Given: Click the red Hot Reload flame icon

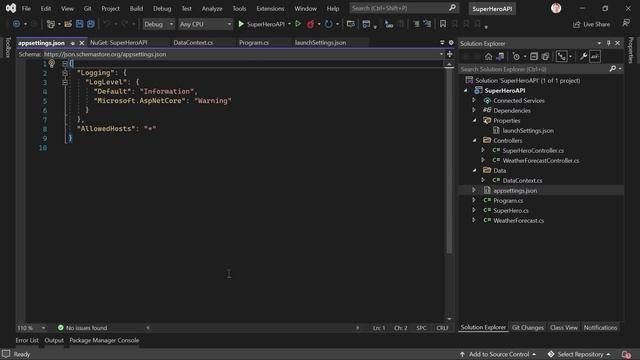Looking at the screenshot, I should [310, 24].
